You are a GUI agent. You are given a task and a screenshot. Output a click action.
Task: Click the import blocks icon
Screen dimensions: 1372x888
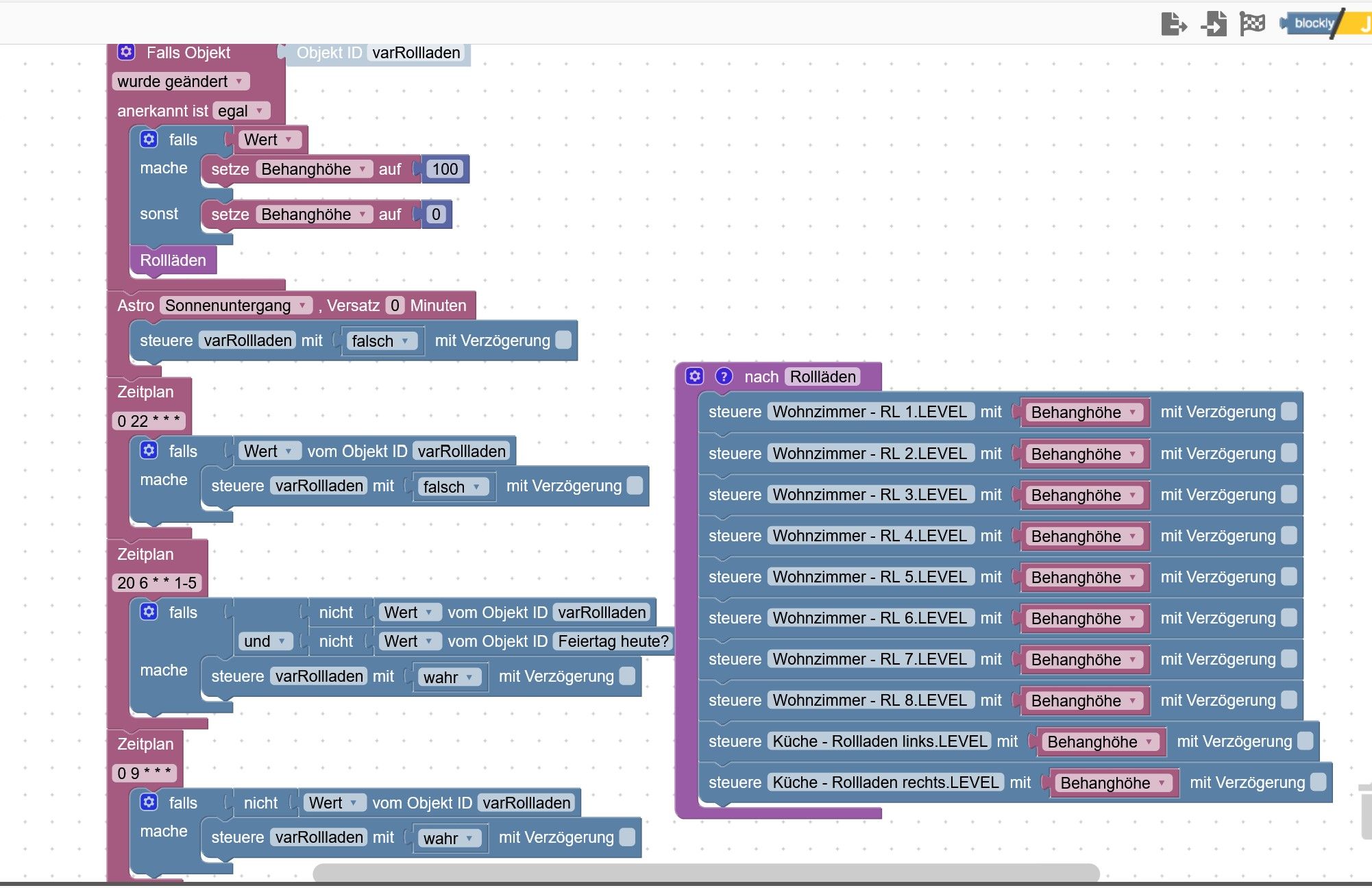tap(1214, 25)
